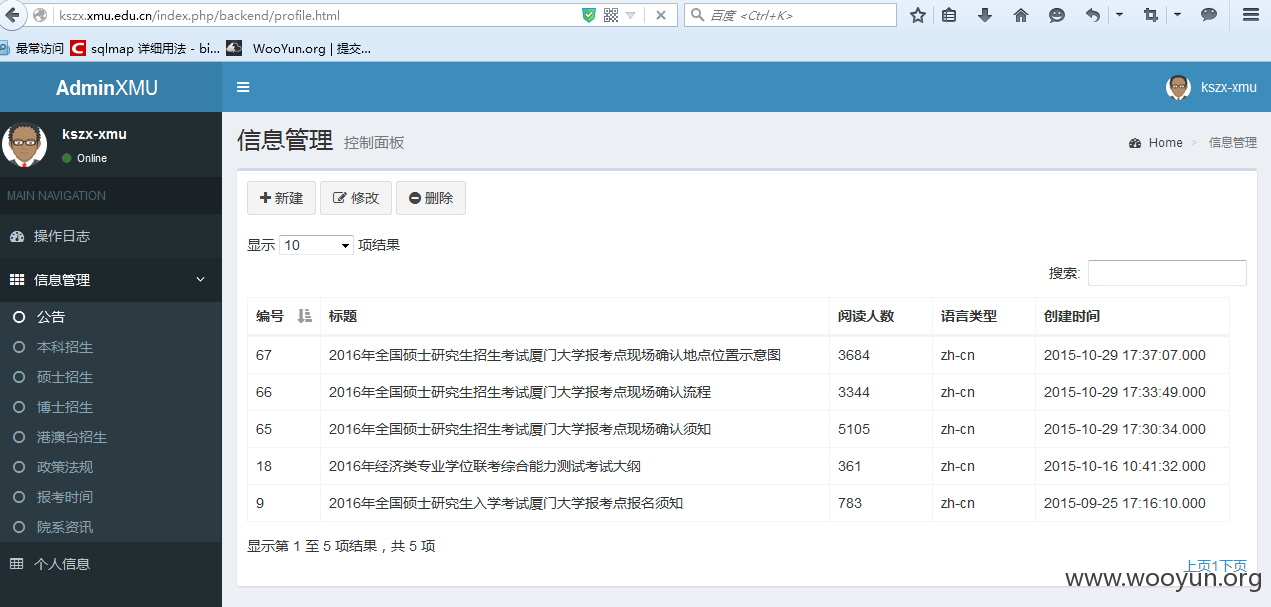Open the chat bubble toolbar icon
Screen dimensions: 1271x607
[x=1209, y=15]
